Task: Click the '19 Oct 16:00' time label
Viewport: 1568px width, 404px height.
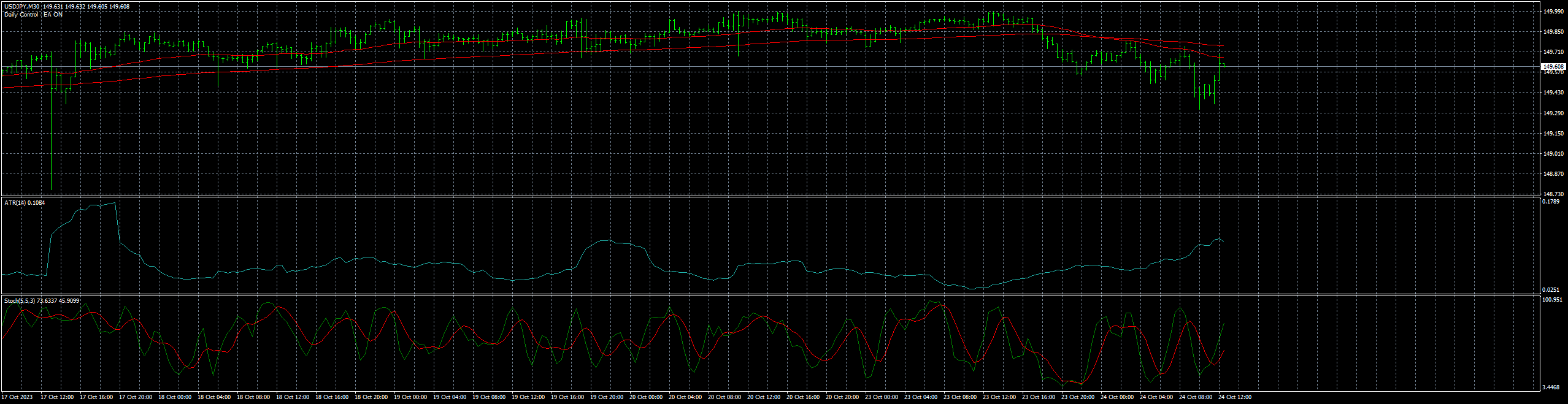Action: point(567,397)
